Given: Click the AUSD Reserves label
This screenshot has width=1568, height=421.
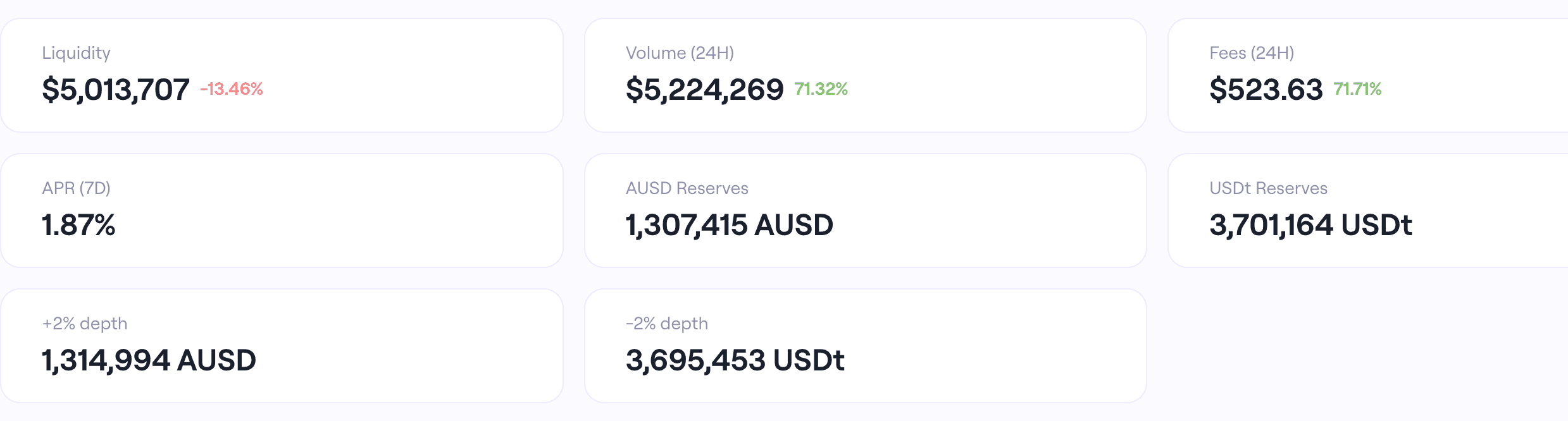Looking at the screenshot, I should [x=687, y=188].
